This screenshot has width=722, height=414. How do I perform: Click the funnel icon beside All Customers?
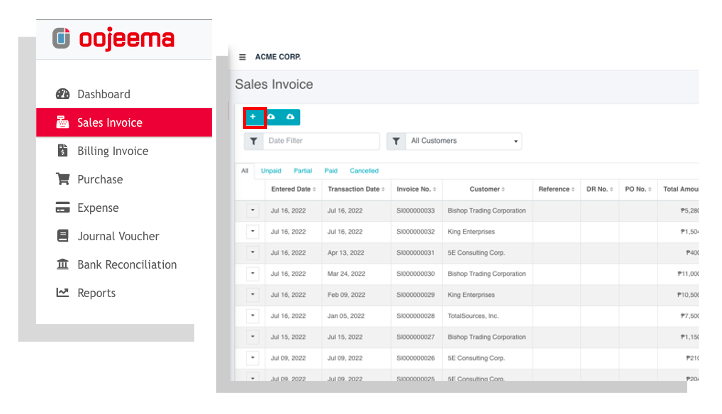(396, 141)
